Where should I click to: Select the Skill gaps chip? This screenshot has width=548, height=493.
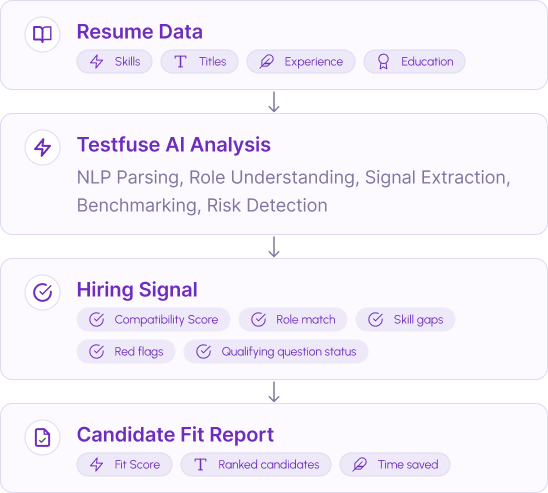tap(405, 319)
